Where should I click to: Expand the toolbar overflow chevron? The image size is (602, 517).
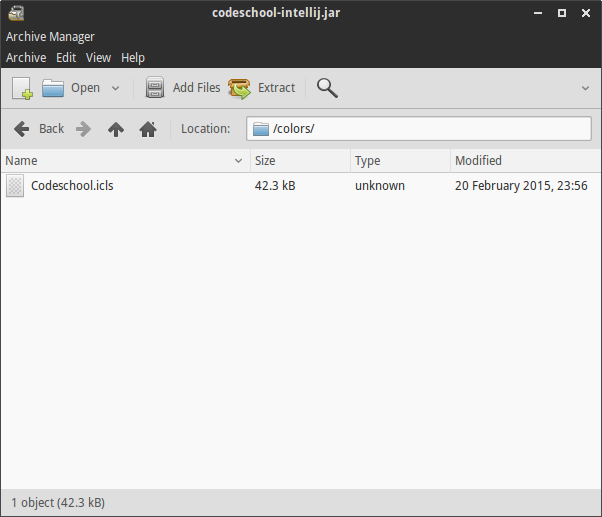[x=585, y=88]
